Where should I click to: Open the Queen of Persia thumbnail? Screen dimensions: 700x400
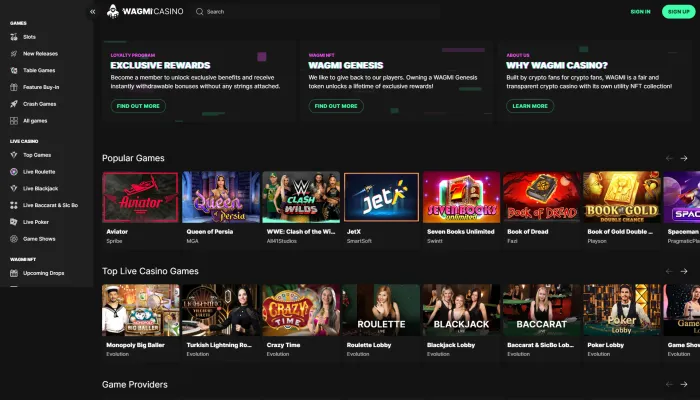click(221, 197)
